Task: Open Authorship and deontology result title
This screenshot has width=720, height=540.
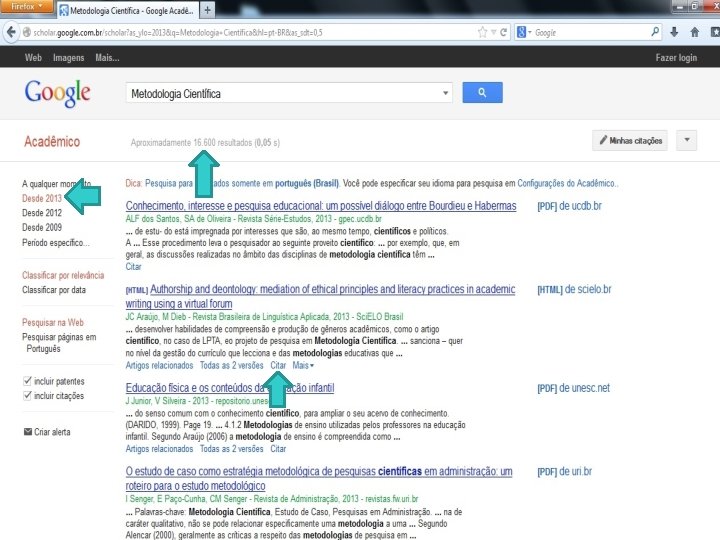Action: (321, 296)
